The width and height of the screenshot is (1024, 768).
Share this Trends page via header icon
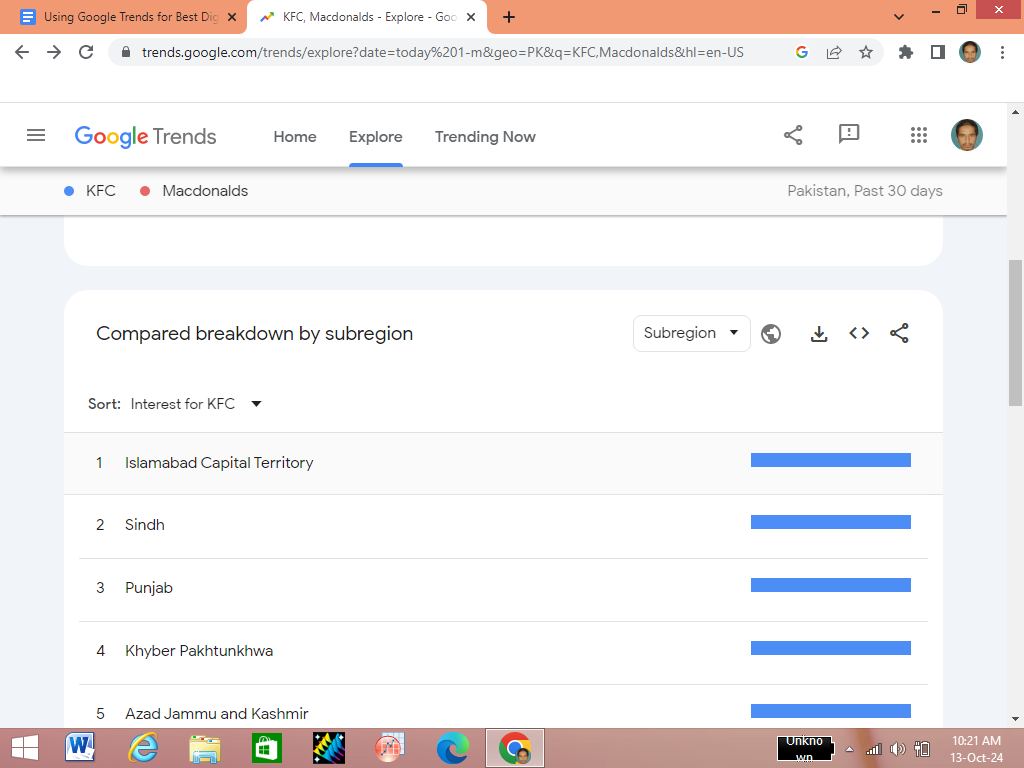click(793, 135)
